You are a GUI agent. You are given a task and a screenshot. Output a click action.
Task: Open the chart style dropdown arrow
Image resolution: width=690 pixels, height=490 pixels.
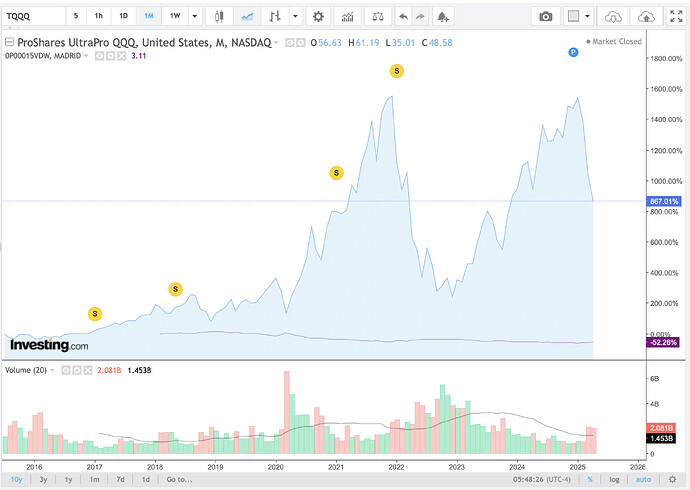click(295, 17)
